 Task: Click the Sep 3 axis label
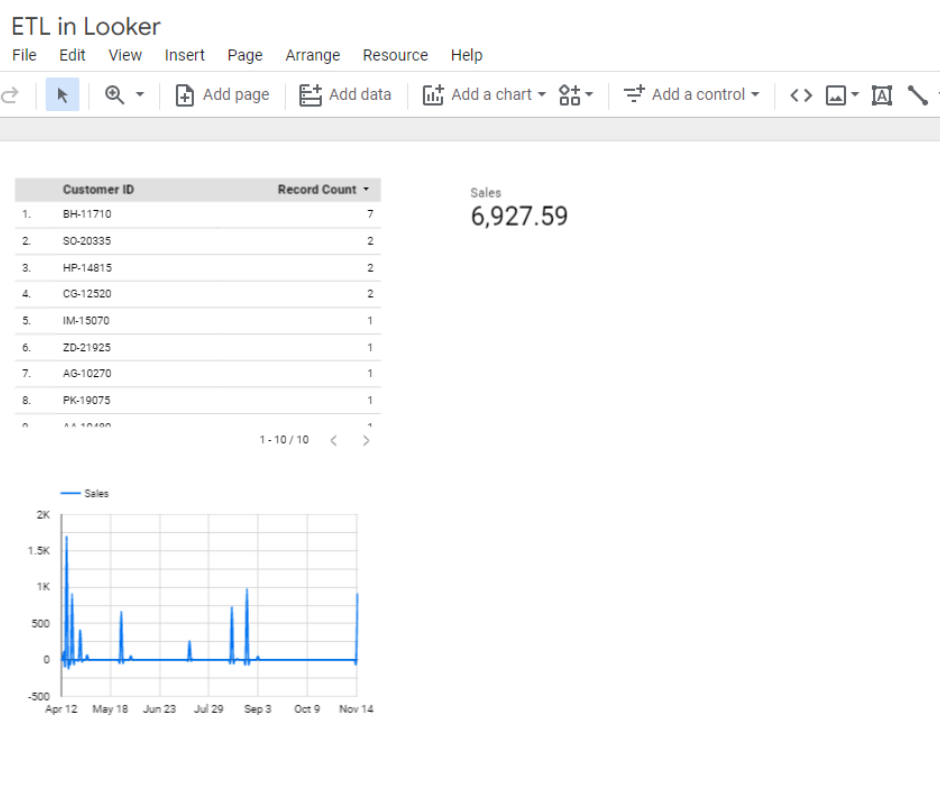click(x=258, y=709)
